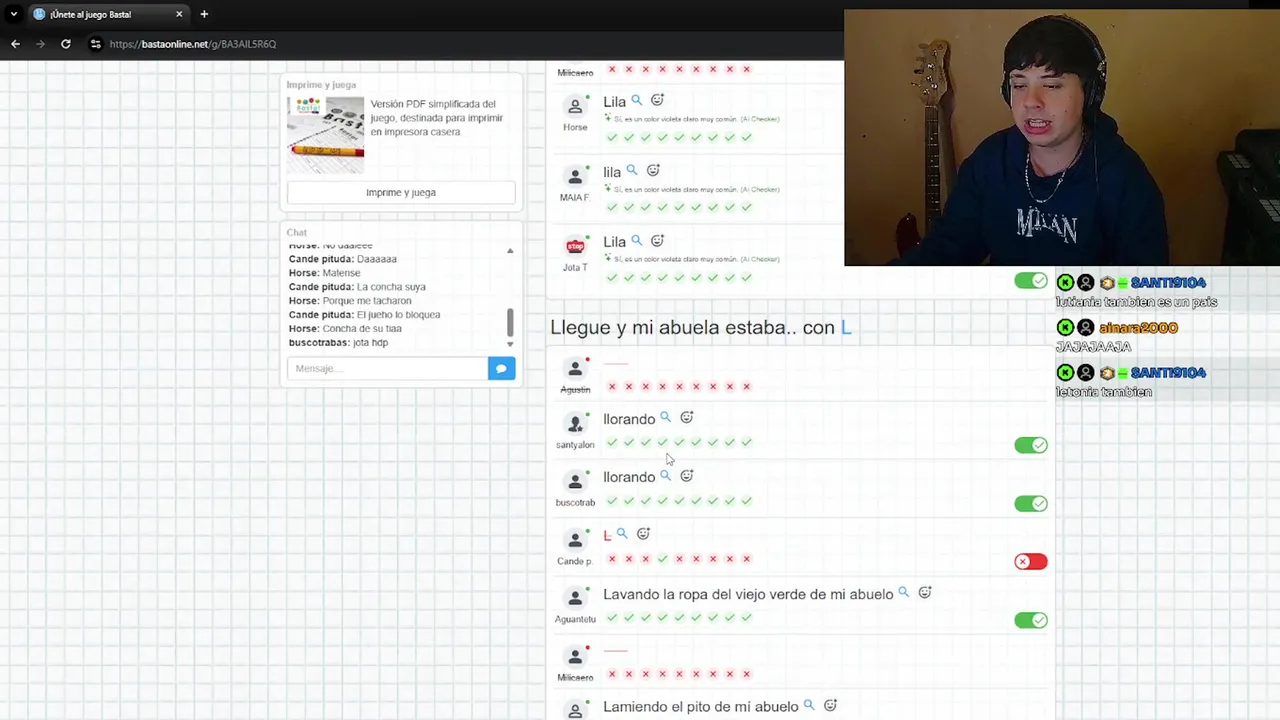Add emoji reaction to Jota T's Lila
This screenshot has width=1280, height=720.
[x=657, y=241]
